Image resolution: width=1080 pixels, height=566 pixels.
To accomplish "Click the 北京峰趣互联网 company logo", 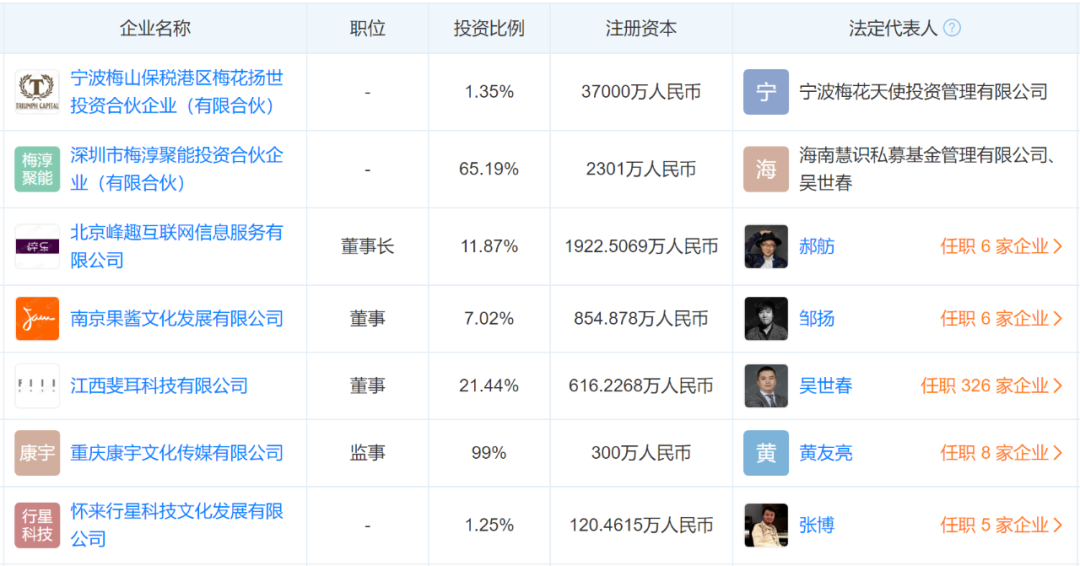I will click(38, 246).
